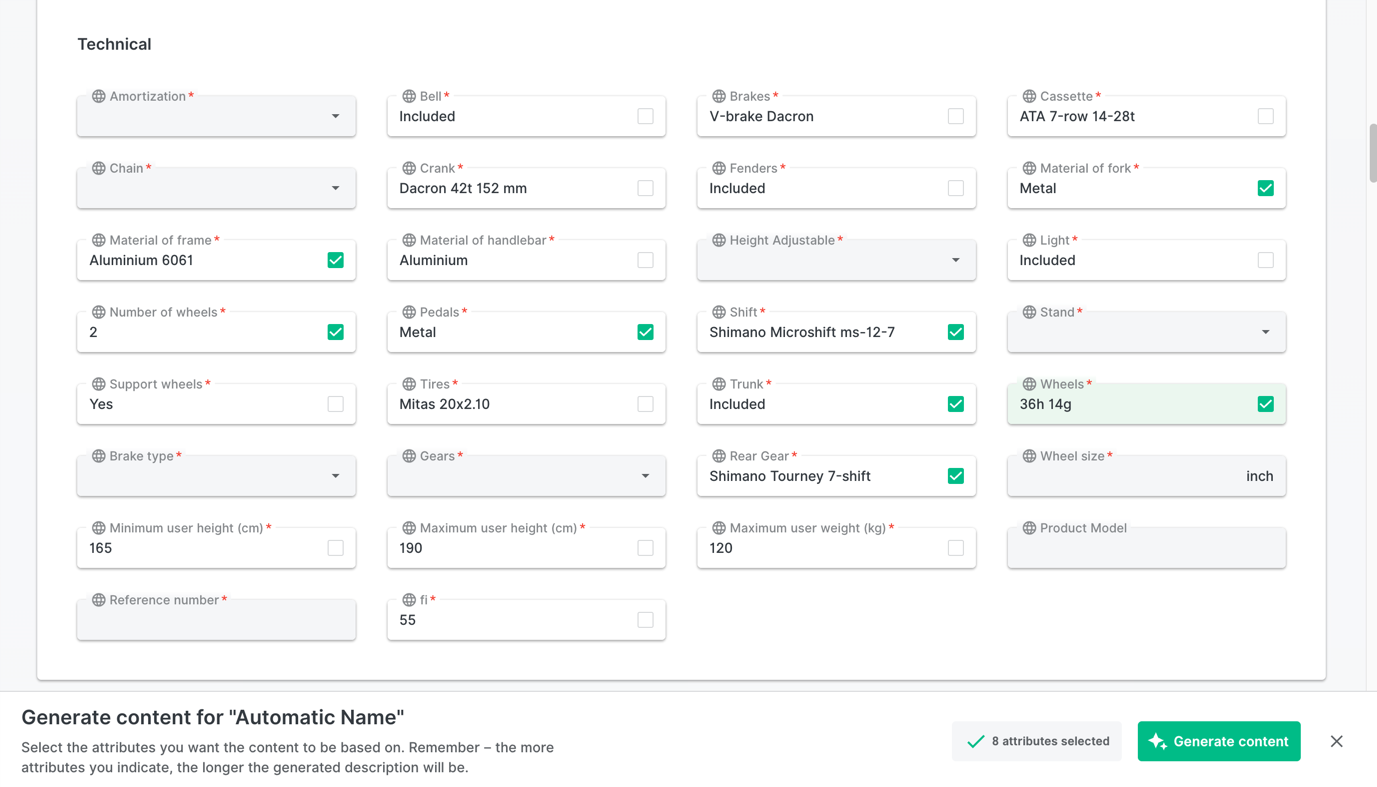The image size is (1377, 787).
Task: Deselect the Trunk attribute checkbox
Action: point(955,404)
